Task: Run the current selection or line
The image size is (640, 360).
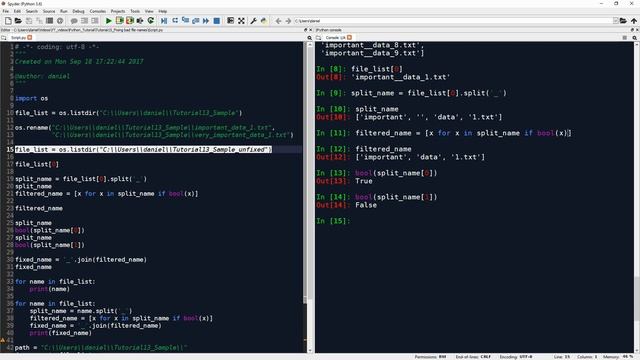Action: coord(140,20)
